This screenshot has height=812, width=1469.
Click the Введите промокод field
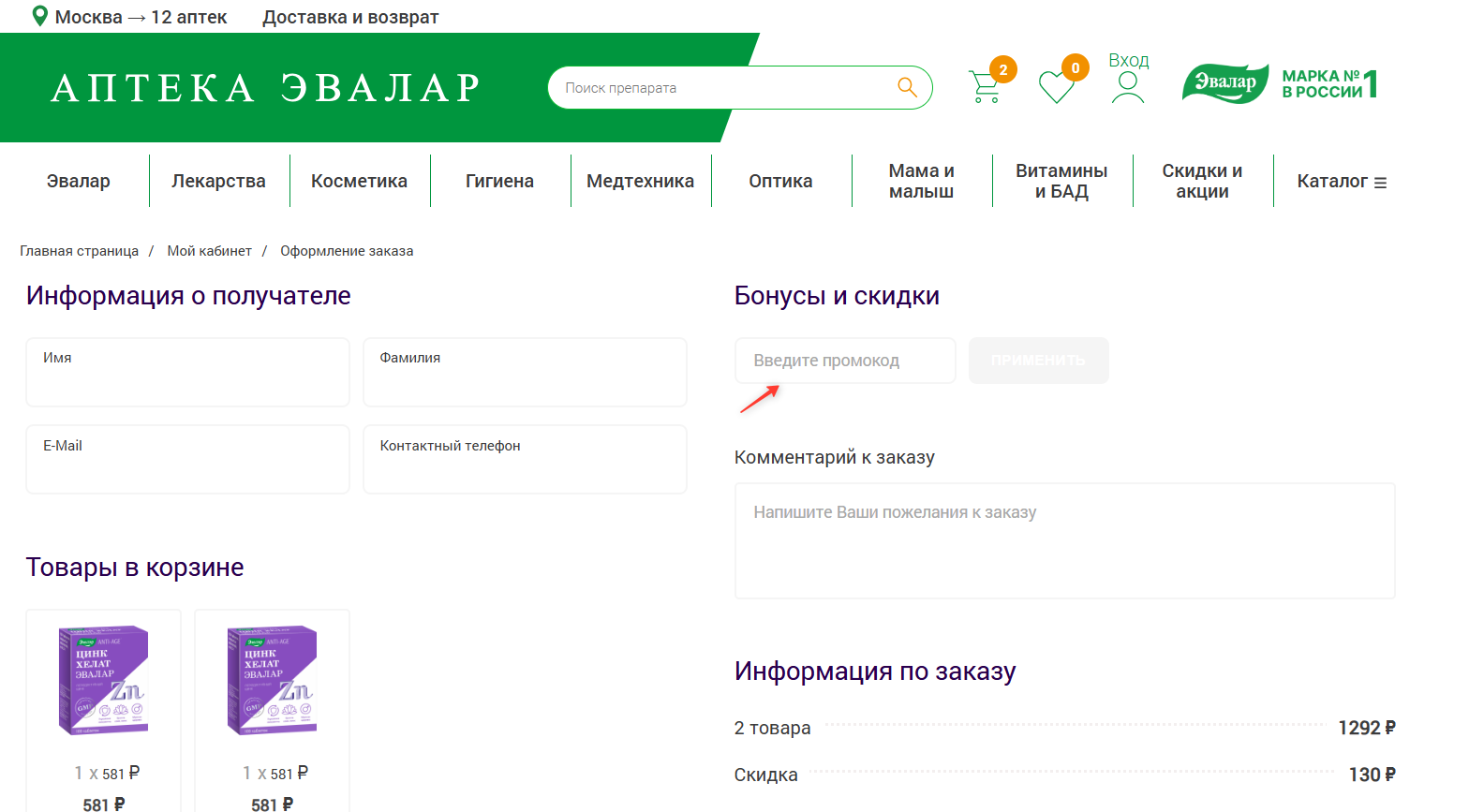point(845,361)
